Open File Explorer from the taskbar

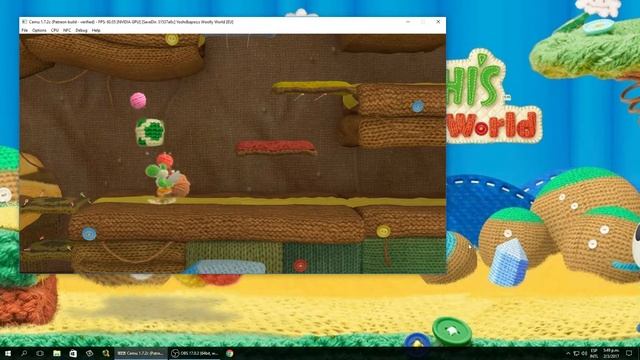57,353
